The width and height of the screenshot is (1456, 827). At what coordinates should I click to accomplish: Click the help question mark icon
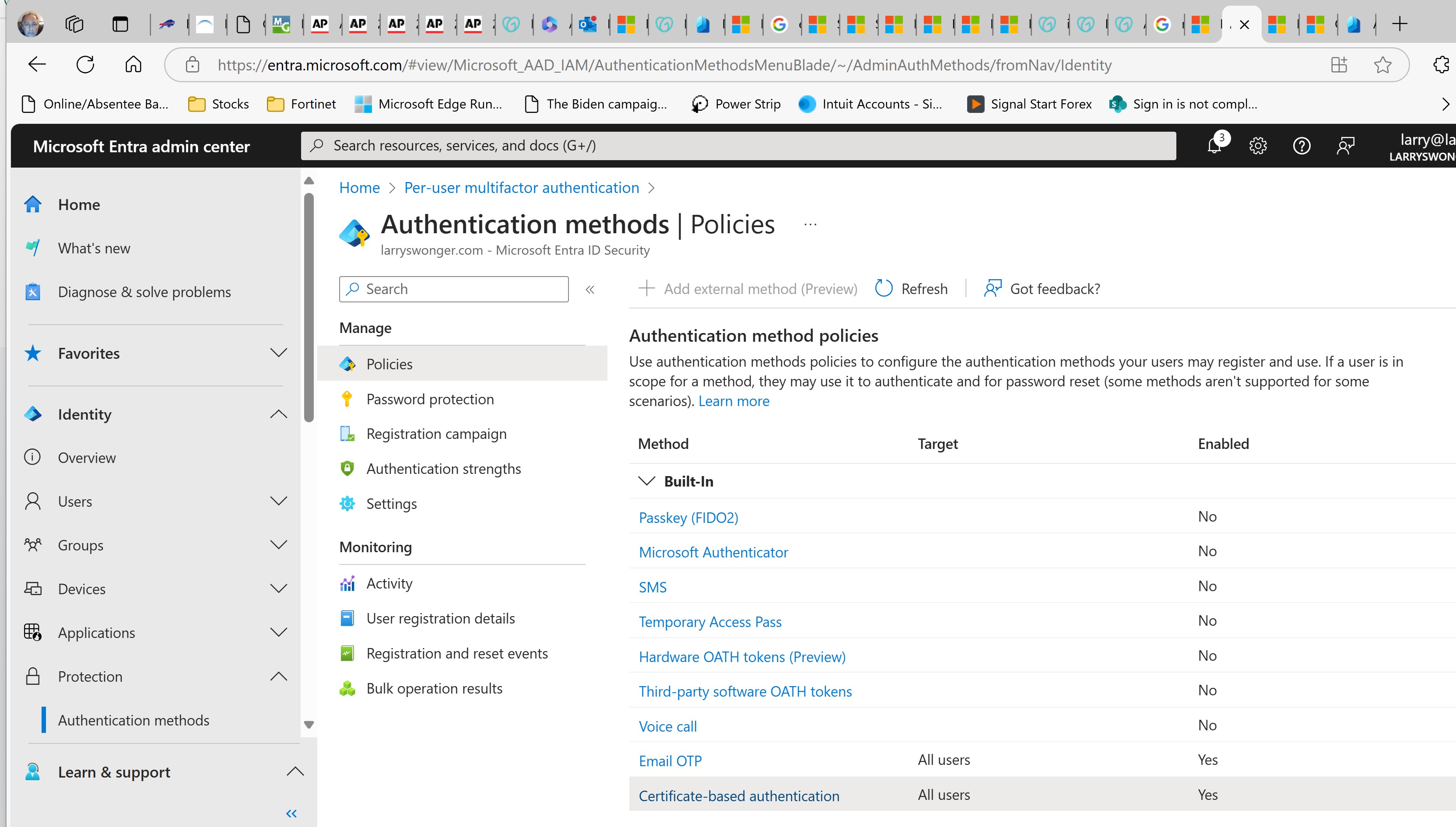pos(1302,146)
